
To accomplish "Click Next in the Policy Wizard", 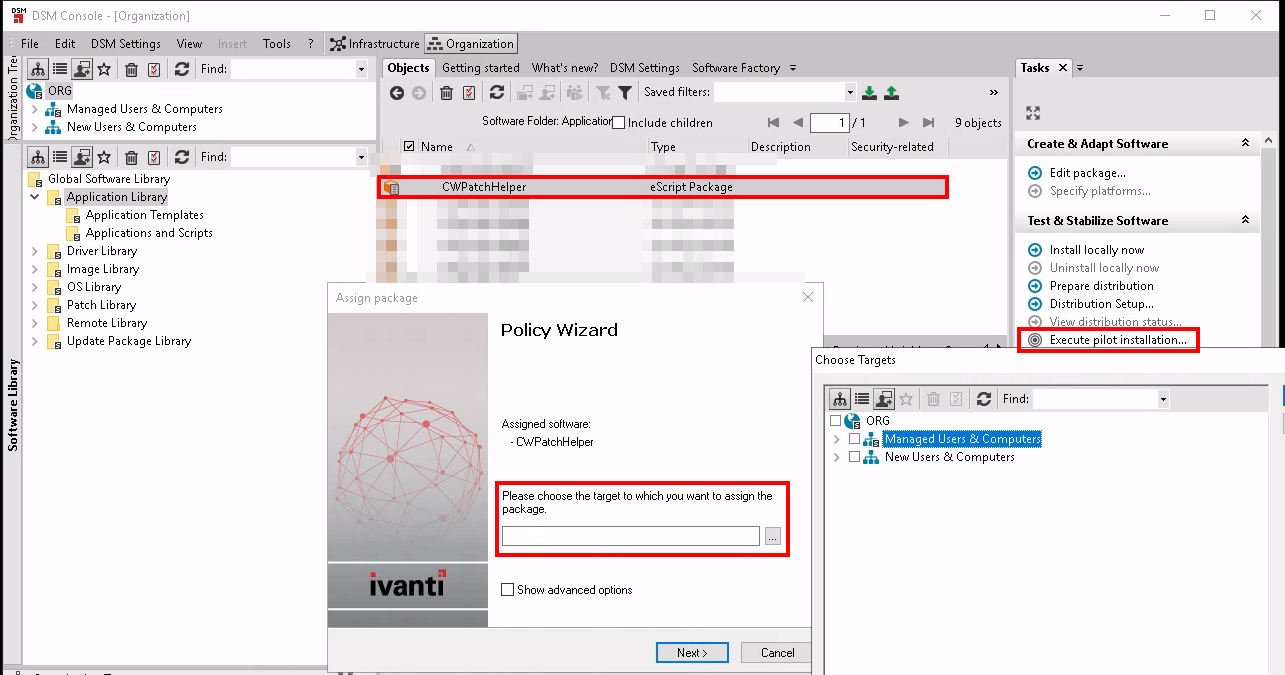I will coord(692,653).
